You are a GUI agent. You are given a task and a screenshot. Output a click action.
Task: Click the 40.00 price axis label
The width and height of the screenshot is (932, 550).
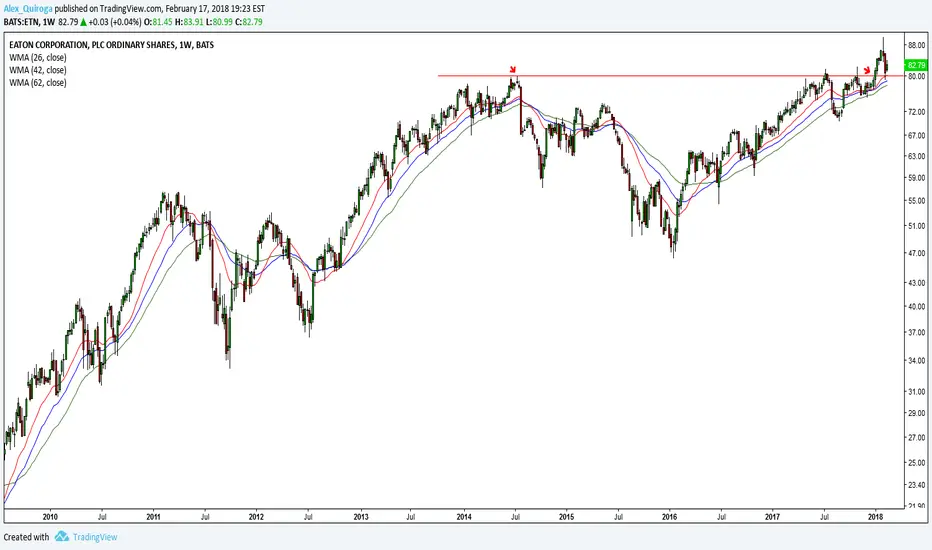coord(916,307)
